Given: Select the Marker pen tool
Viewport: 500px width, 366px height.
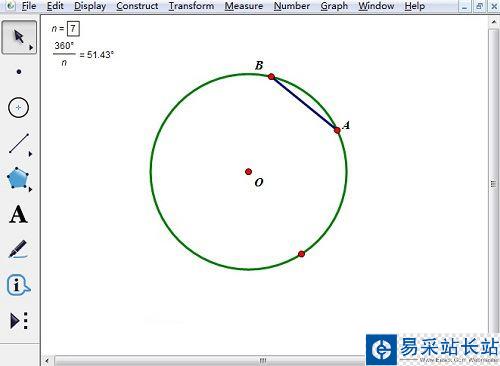Looking at the screenshot, I should (x=18, y=249).
